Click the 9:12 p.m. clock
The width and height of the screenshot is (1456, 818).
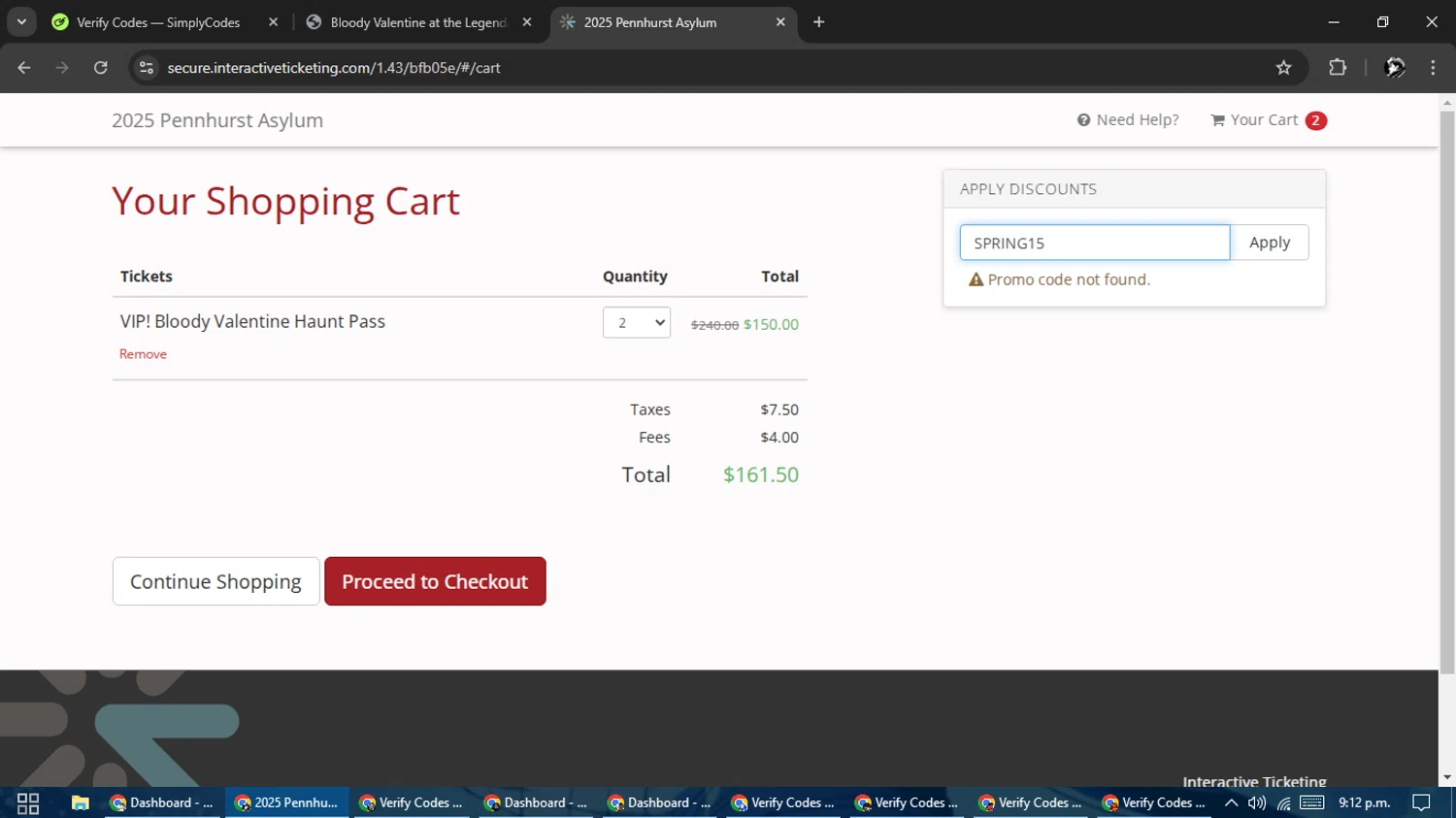click(1365, 802)
